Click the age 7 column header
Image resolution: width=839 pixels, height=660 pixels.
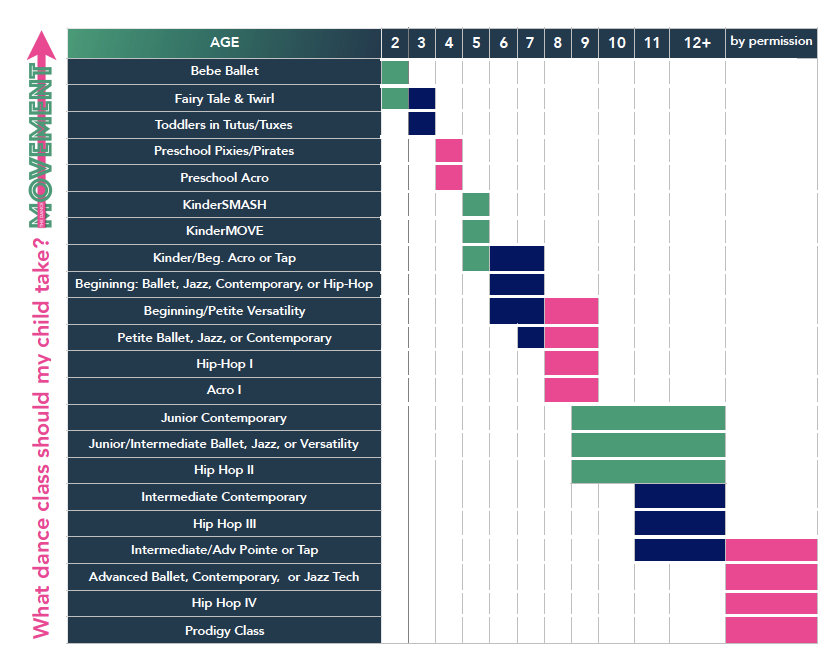click(530, 43)
